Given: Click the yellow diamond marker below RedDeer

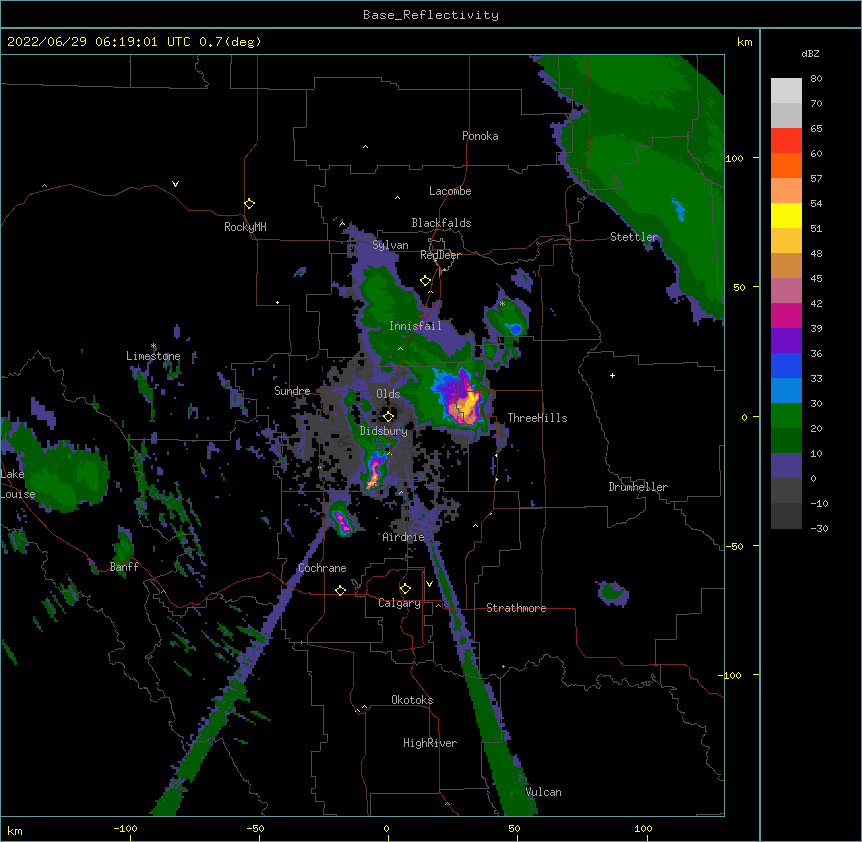Looking at the screenshot, I should (425, 281).
